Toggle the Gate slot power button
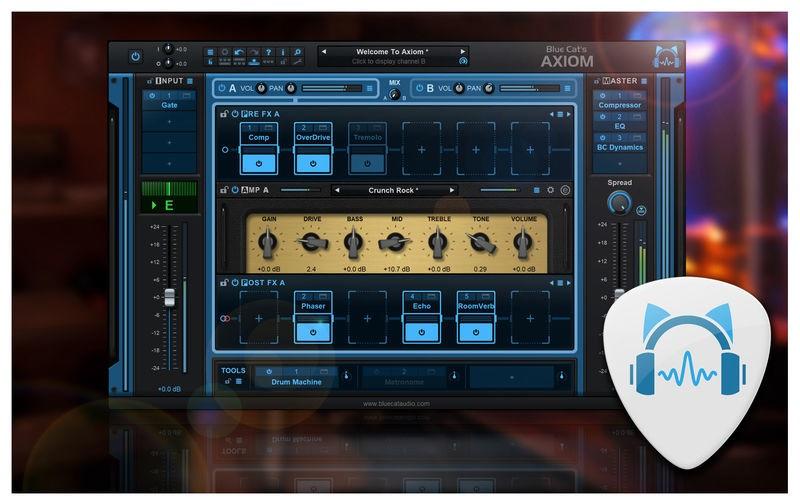Screen dimensions: 800x497 (x=152, y=95)
